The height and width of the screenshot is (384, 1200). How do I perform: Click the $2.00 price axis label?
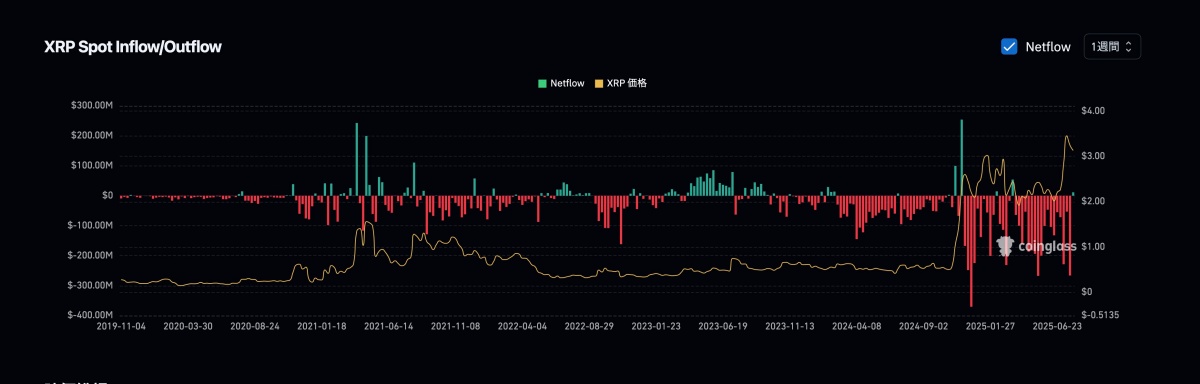pos(1093,201)
